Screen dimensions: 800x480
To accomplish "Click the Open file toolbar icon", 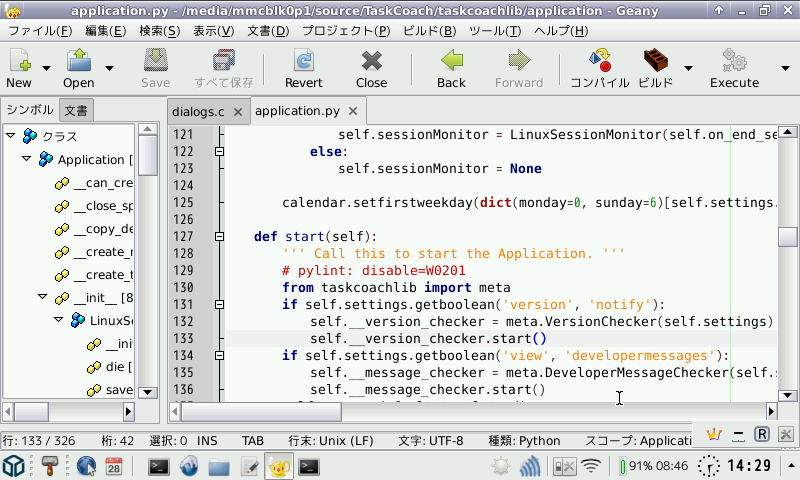I will tap(79, 60).
